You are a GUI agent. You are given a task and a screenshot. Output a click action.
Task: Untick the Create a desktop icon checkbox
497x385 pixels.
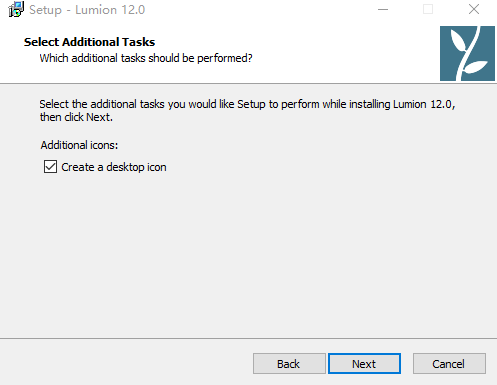[50, 167]
